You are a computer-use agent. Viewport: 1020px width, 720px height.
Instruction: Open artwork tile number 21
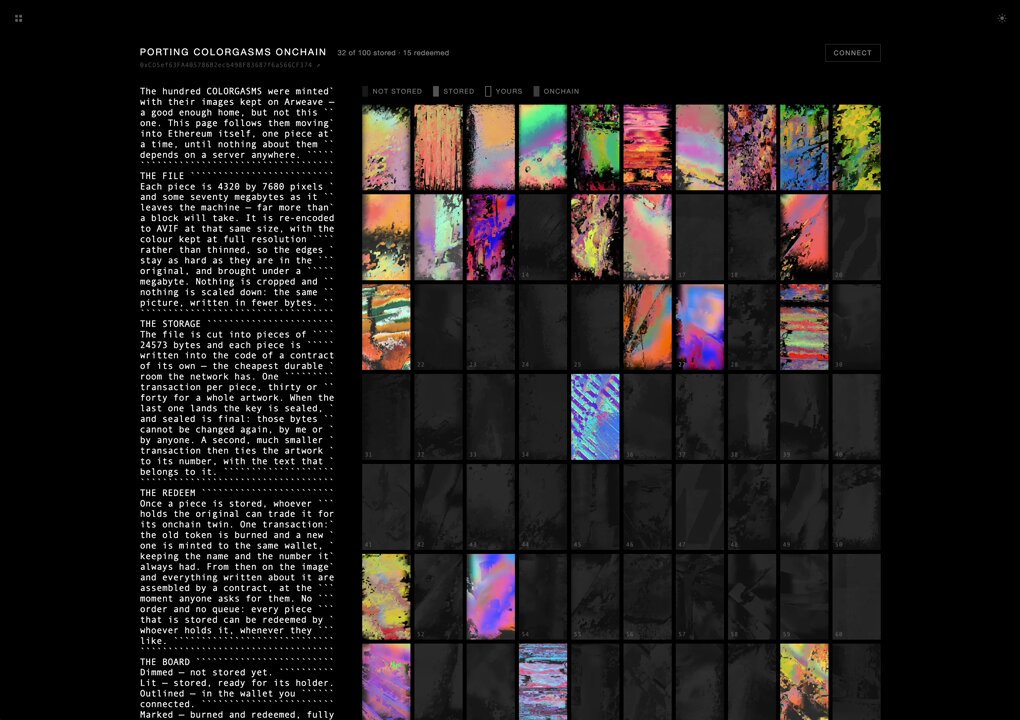386,327
